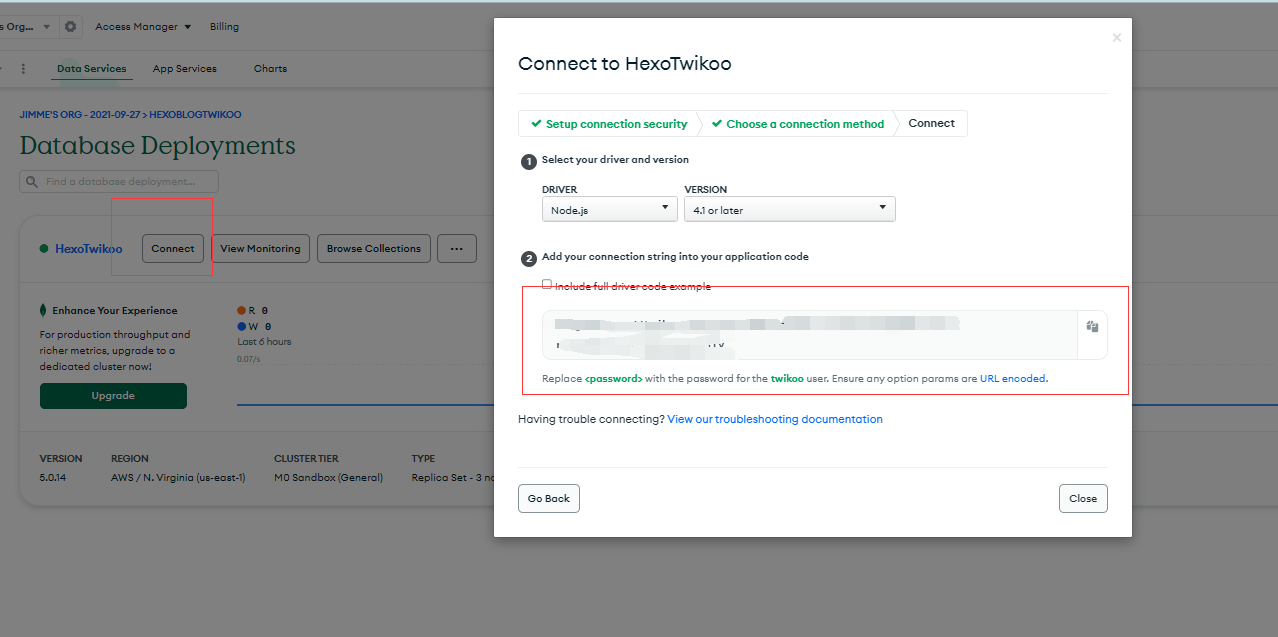The image size is (1278, 637).
Task: Open the Charts tab
Action: (270, 69)
